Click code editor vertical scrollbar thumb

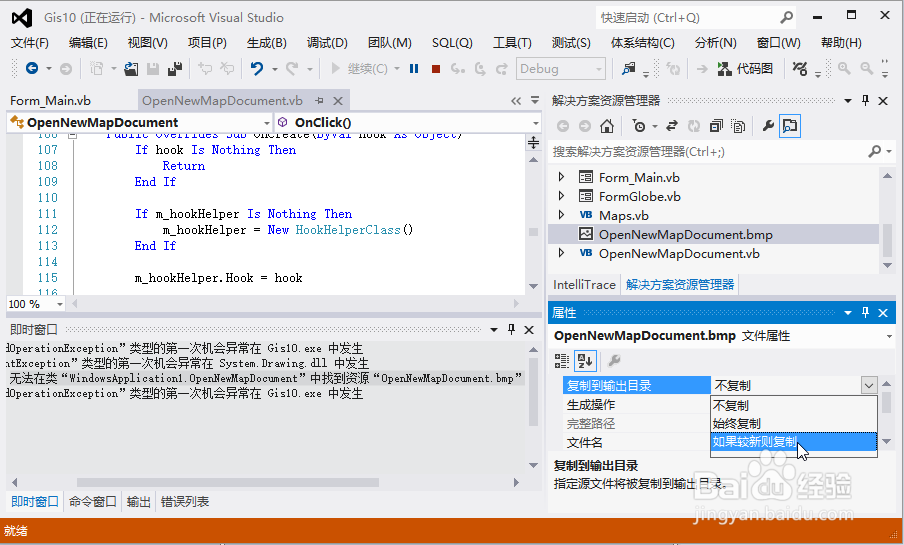pyautogui.click(x=533, y=232)
